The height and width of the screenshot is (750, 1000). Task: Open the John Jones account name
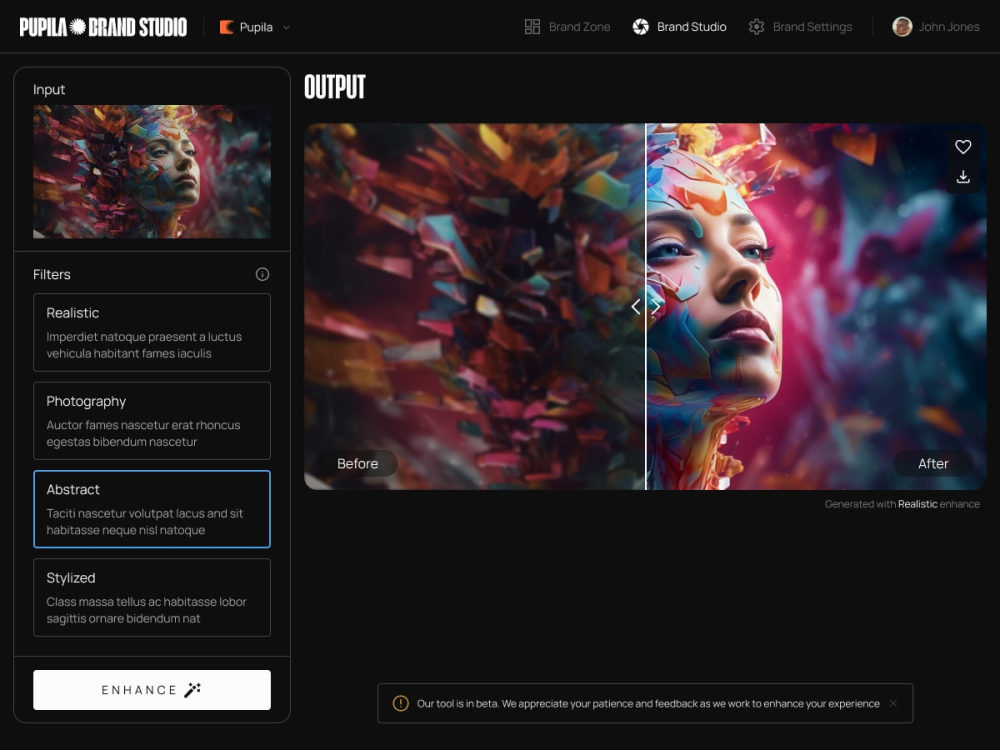(948, 27)
